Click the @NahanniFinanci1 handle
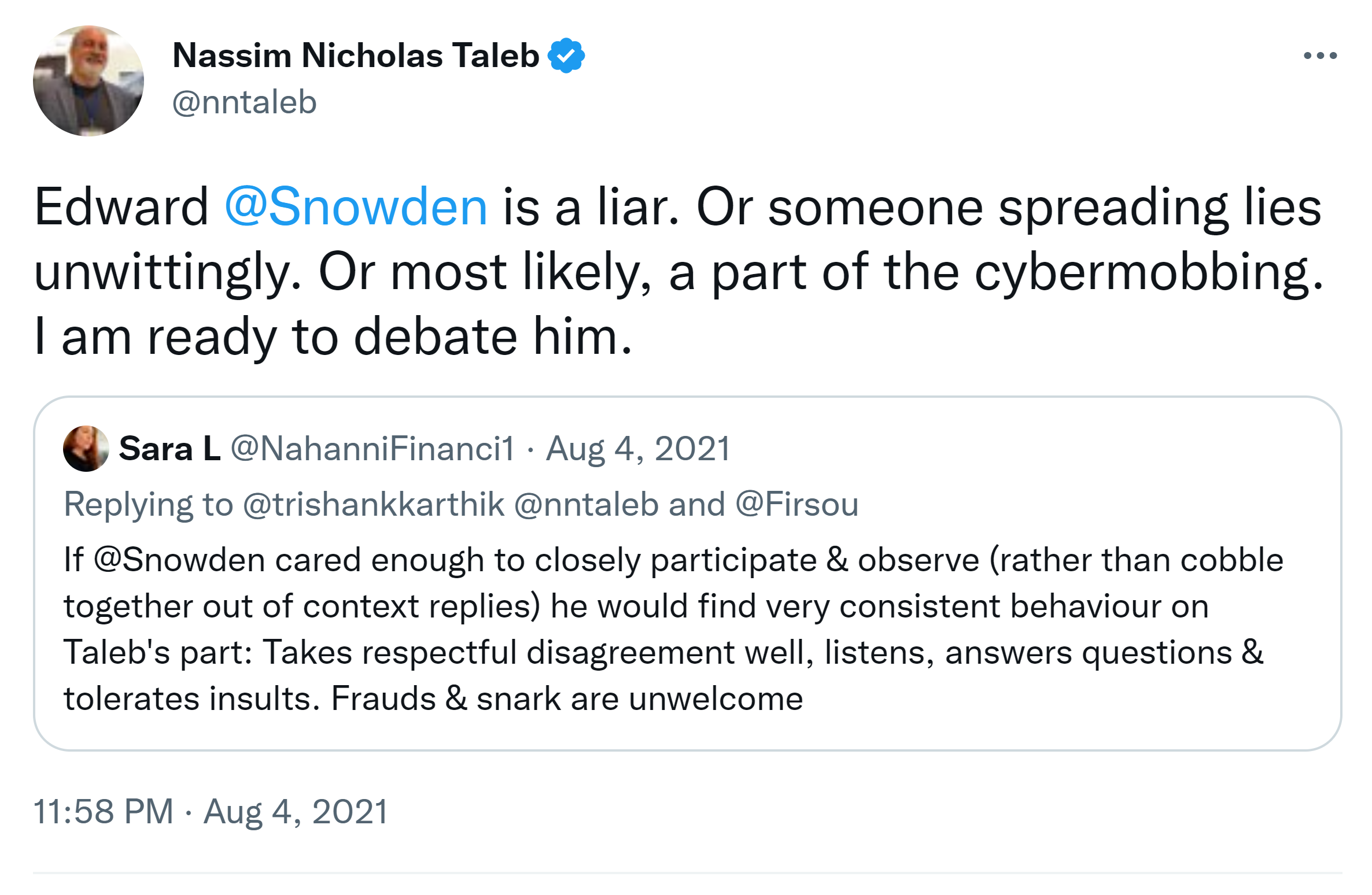 click(372, 449)
